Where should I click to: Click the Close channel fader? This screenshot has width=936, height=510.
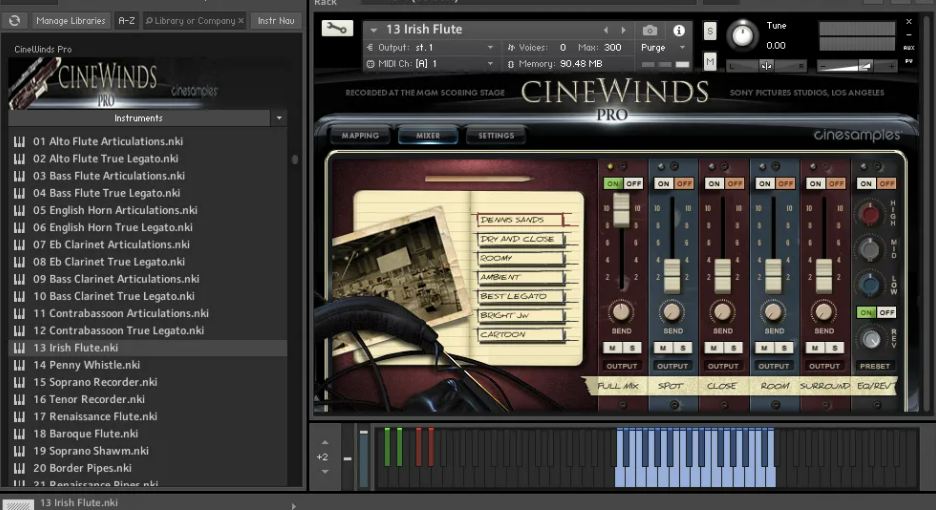(x=722, y=276)
